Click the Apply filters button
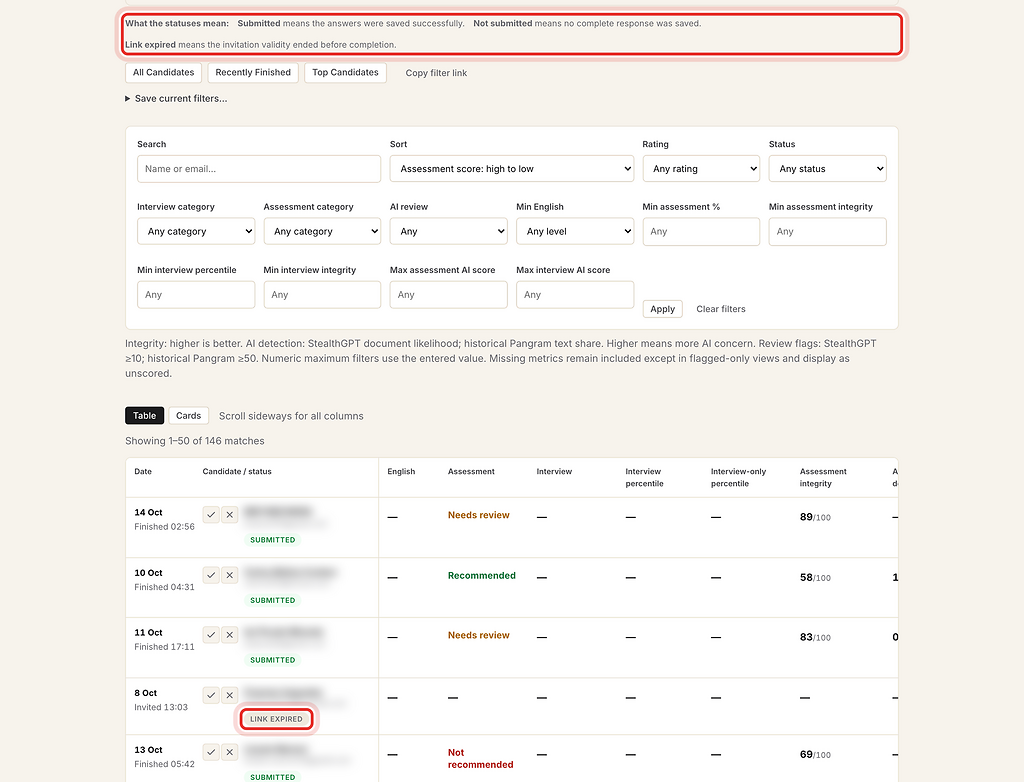The width and height of the screenshot is (1024, 782). click(x=662, y=309)
